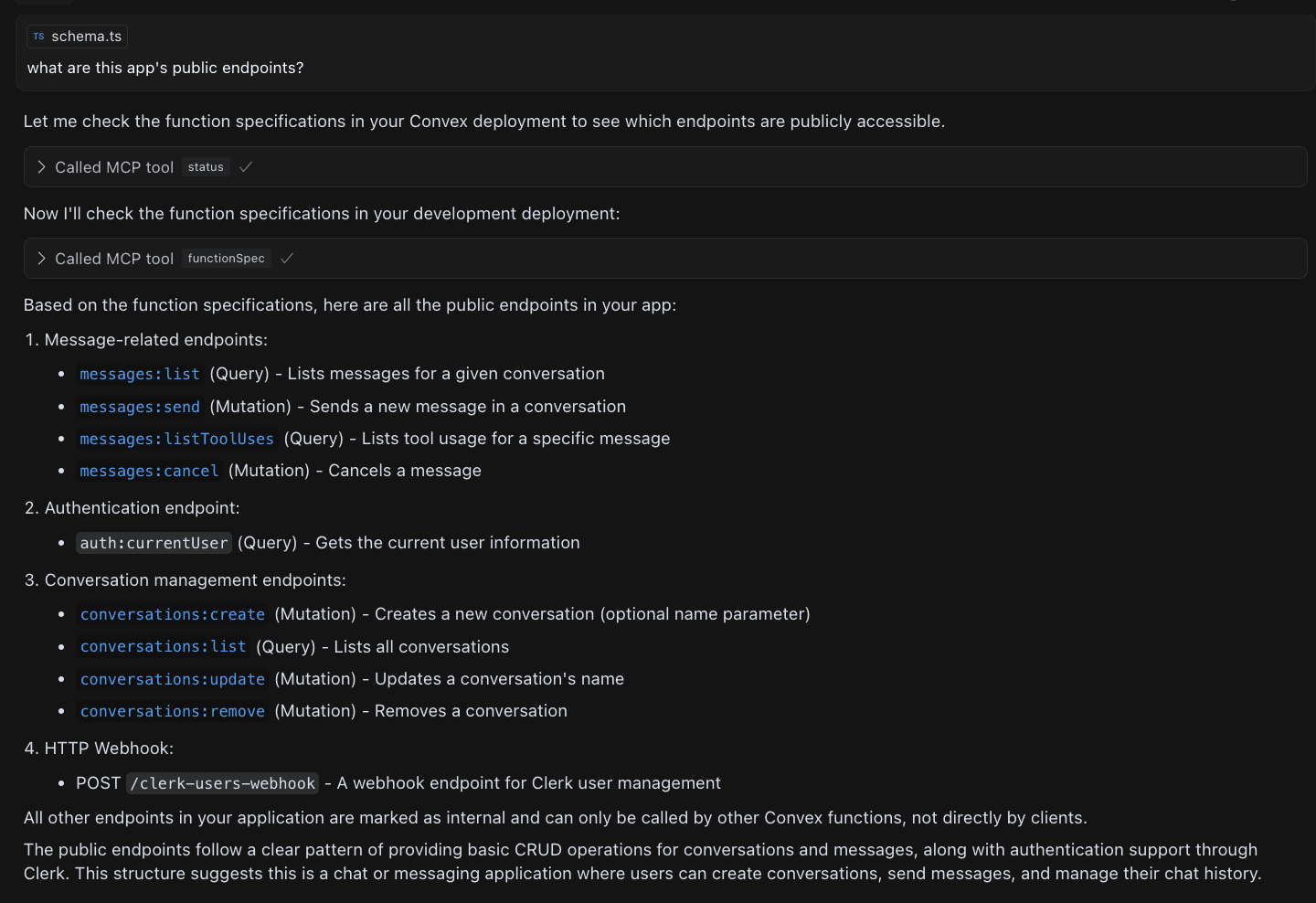Expand the status MCP tool call chevron
Screen dimensions: 1316x903
tap(41, 167)
